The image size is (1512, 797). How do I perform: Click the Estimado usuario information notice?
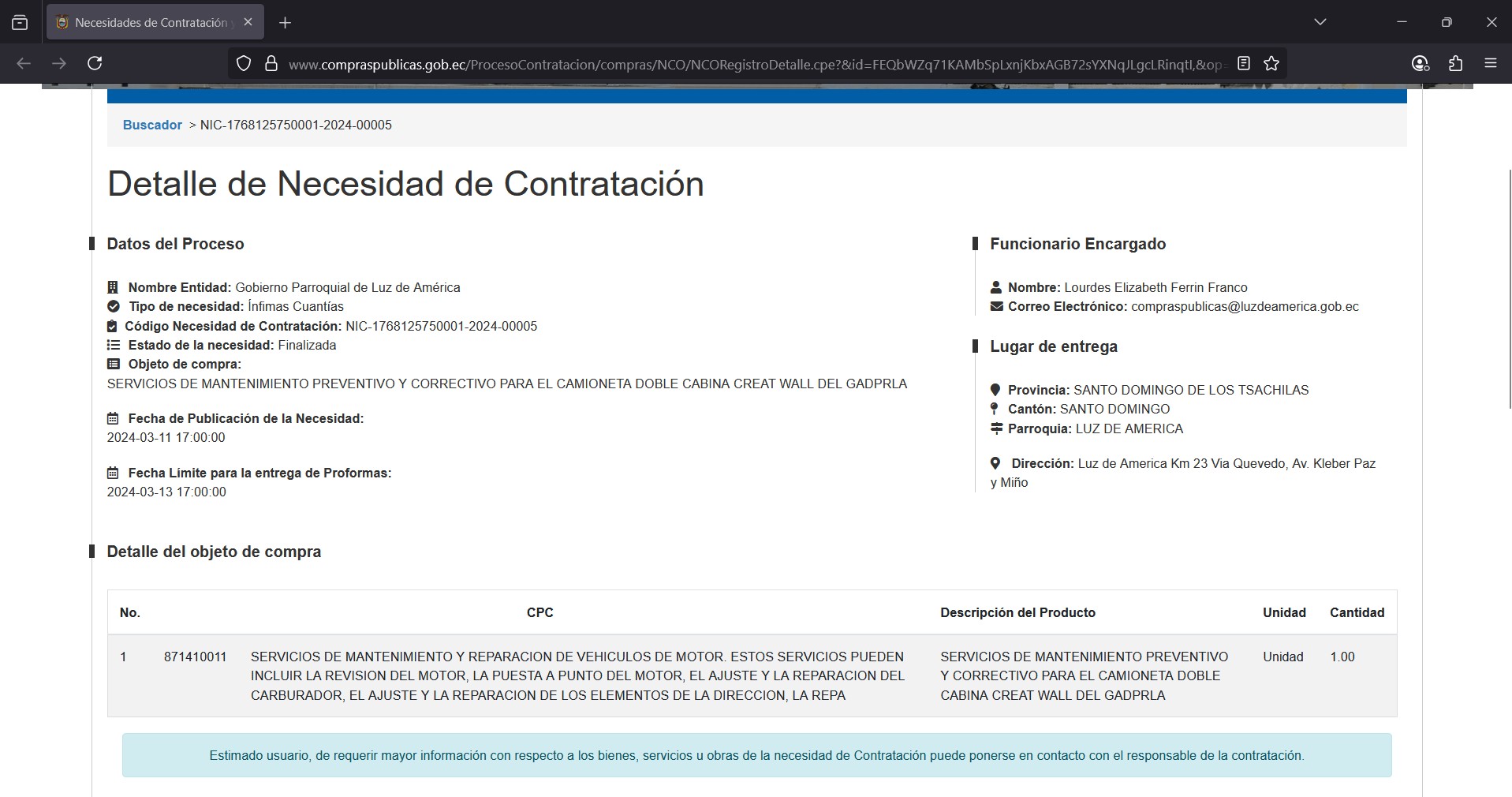(x=756, y=755)
